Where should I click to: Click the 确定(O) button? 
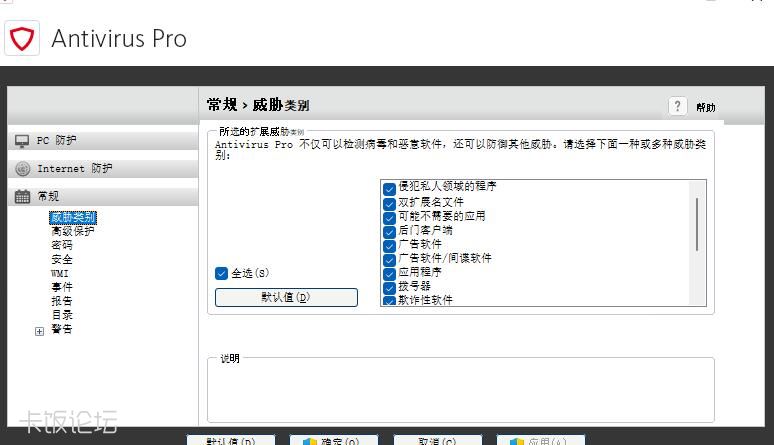334,440
